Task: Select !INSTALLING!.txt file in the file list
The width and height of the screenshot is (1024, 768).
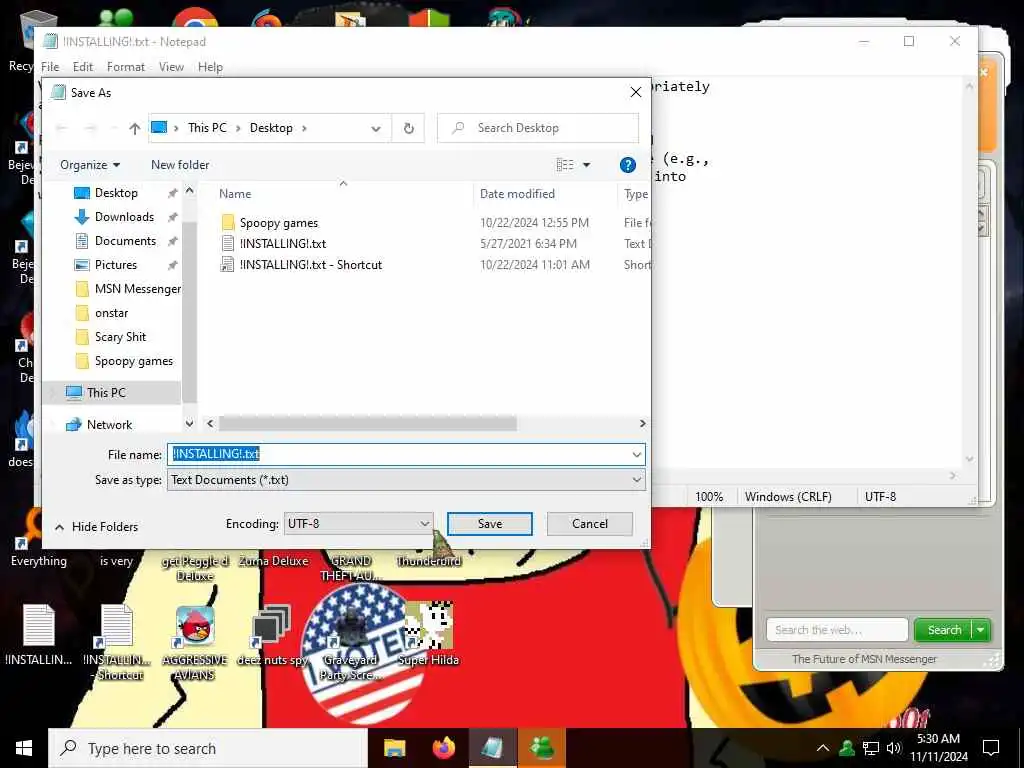Action: pos(282,244)
